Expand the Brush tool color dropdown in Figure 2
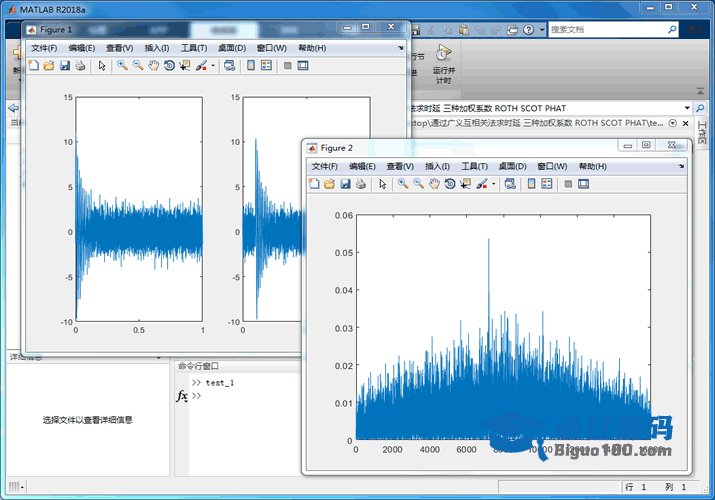 pos(493,184)
